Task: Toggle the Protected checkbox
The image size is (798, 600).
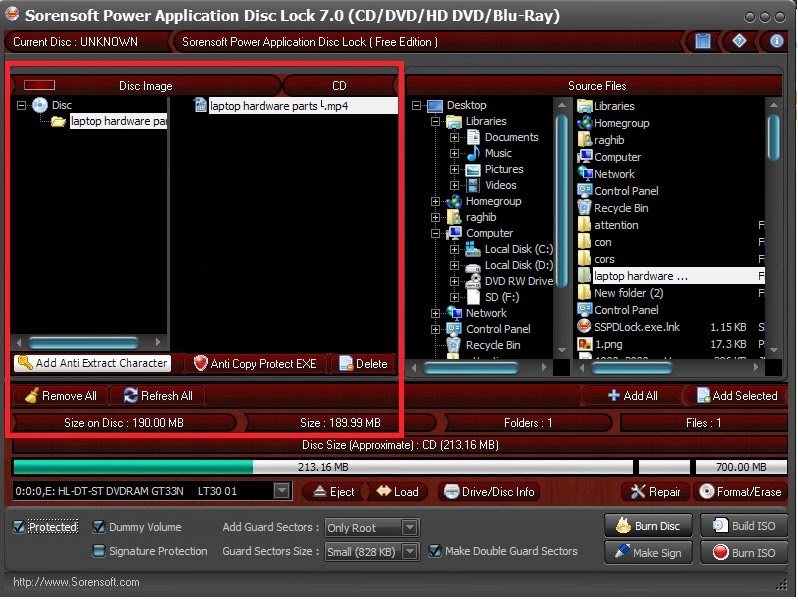Action: [x=19, y=527]
